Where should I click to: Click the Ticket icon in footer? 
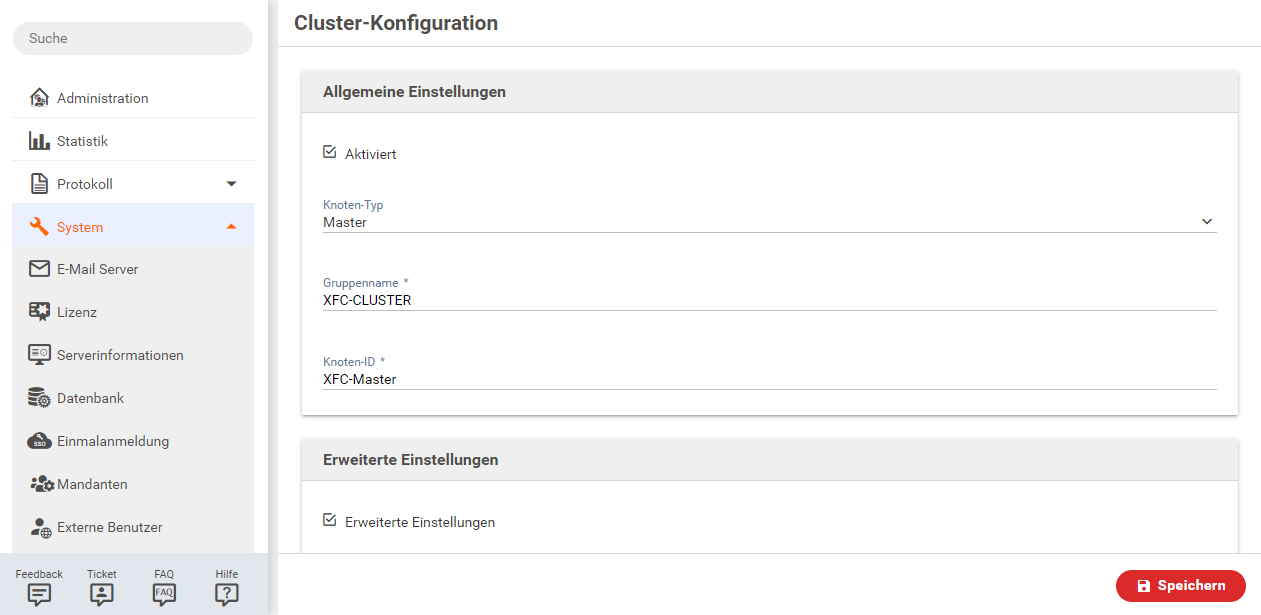(101, 594)
